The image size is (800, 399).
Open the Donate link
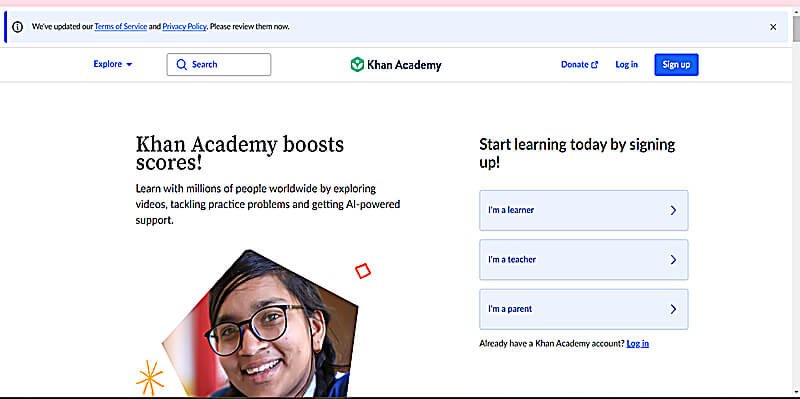[580, 64]
